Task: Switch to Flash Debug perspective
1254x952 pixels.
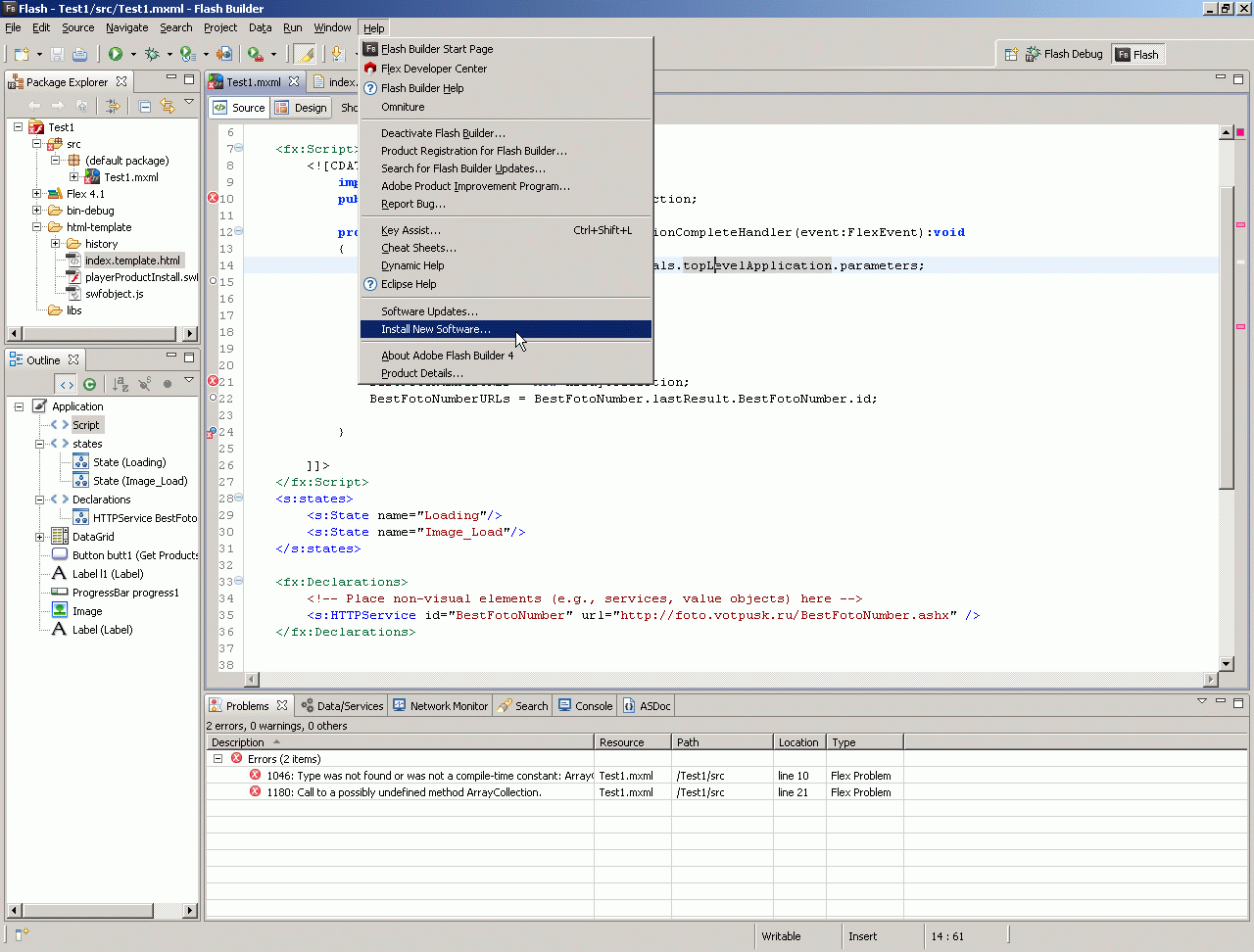Action: click(1063, 55)
